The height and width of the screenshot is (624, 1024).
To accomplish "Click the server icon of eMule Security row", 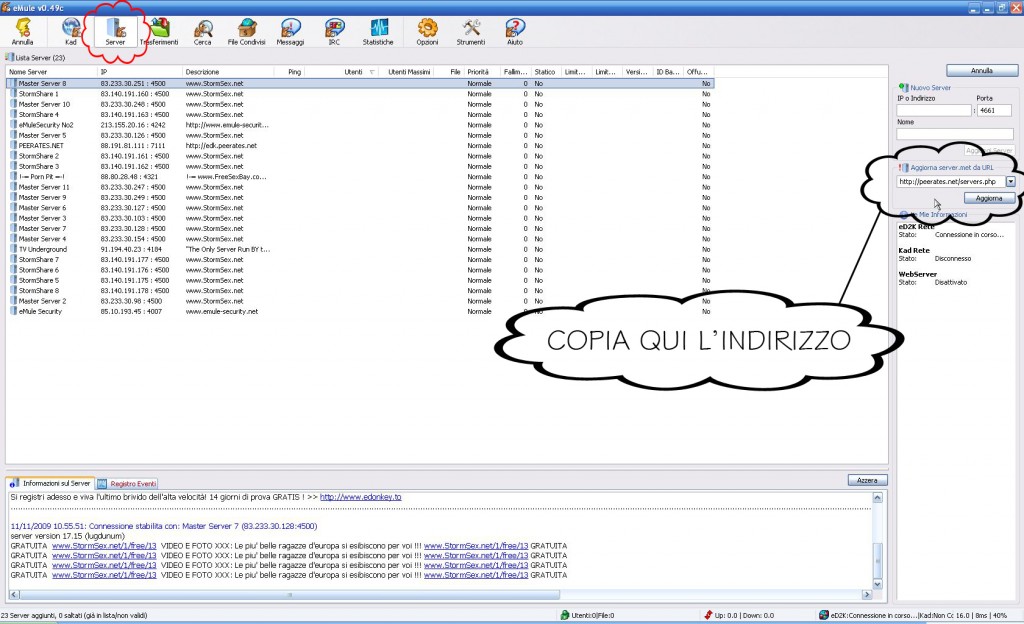I will (13, 311).
